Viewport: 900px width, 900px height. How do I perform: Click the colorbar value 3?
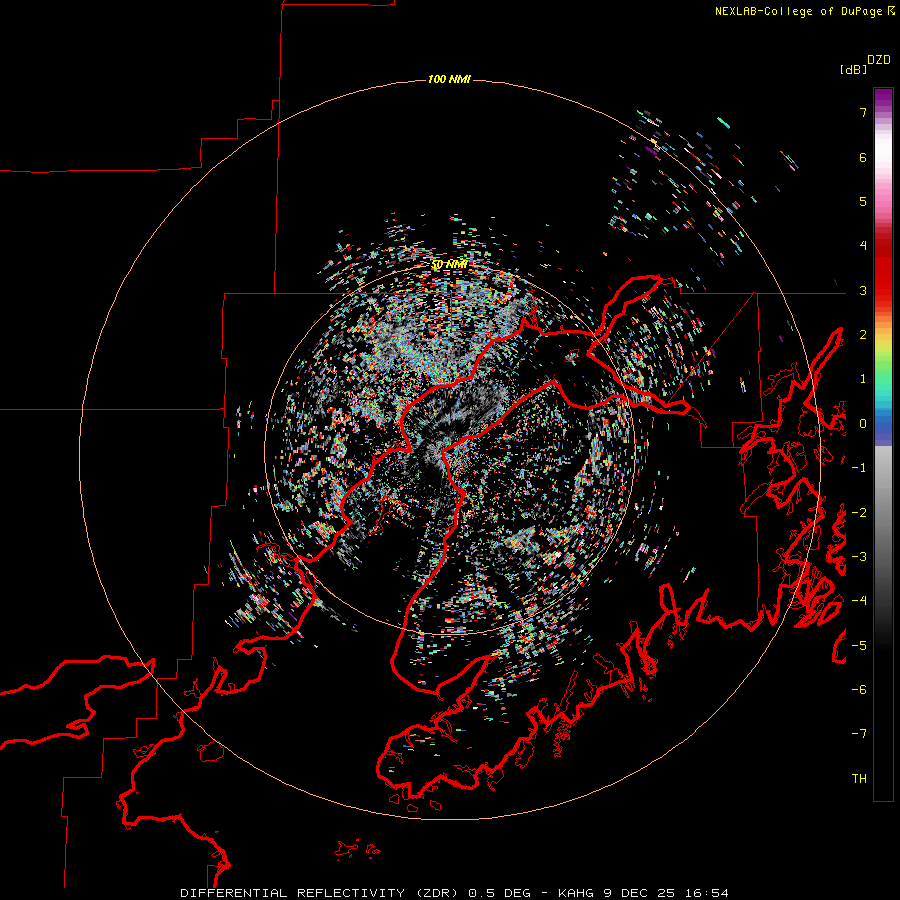[x=863, y=290]
